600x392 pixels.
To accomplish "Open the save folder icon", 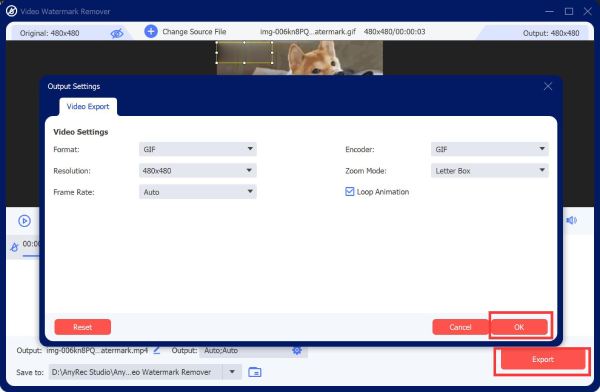I will click(255, 372).
